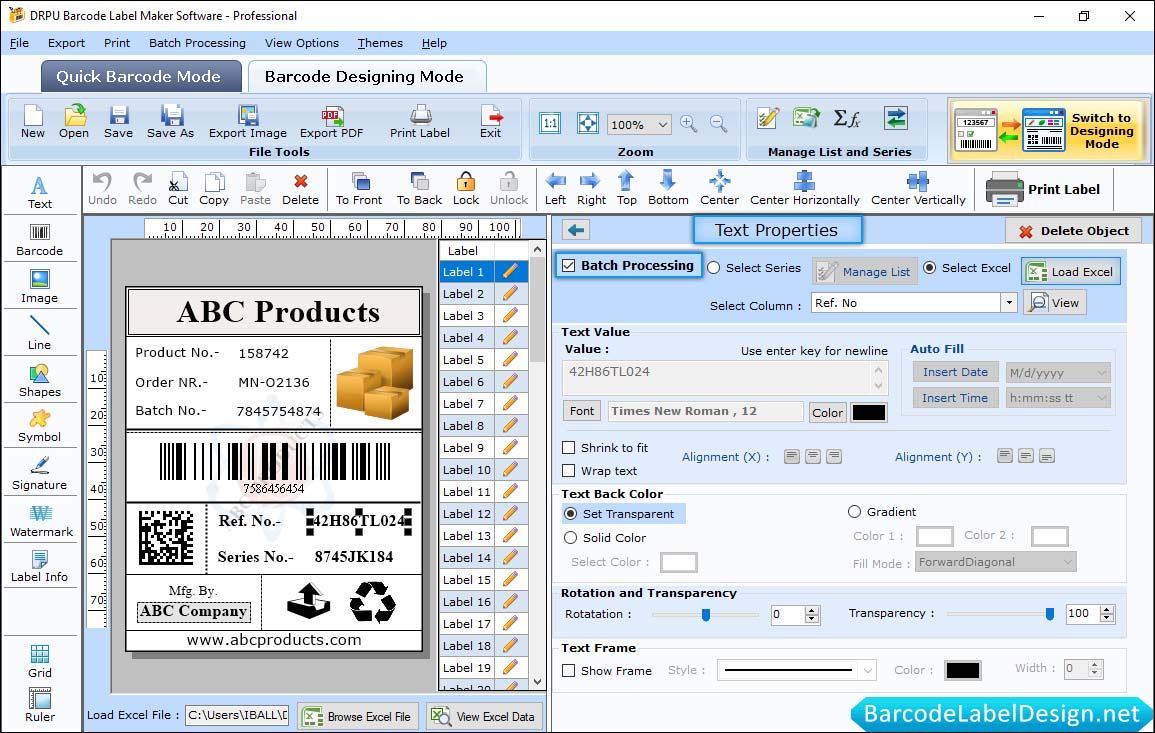Select the Select Series radio button
Screen dimensions: 1155x733
tap(714, 268)
